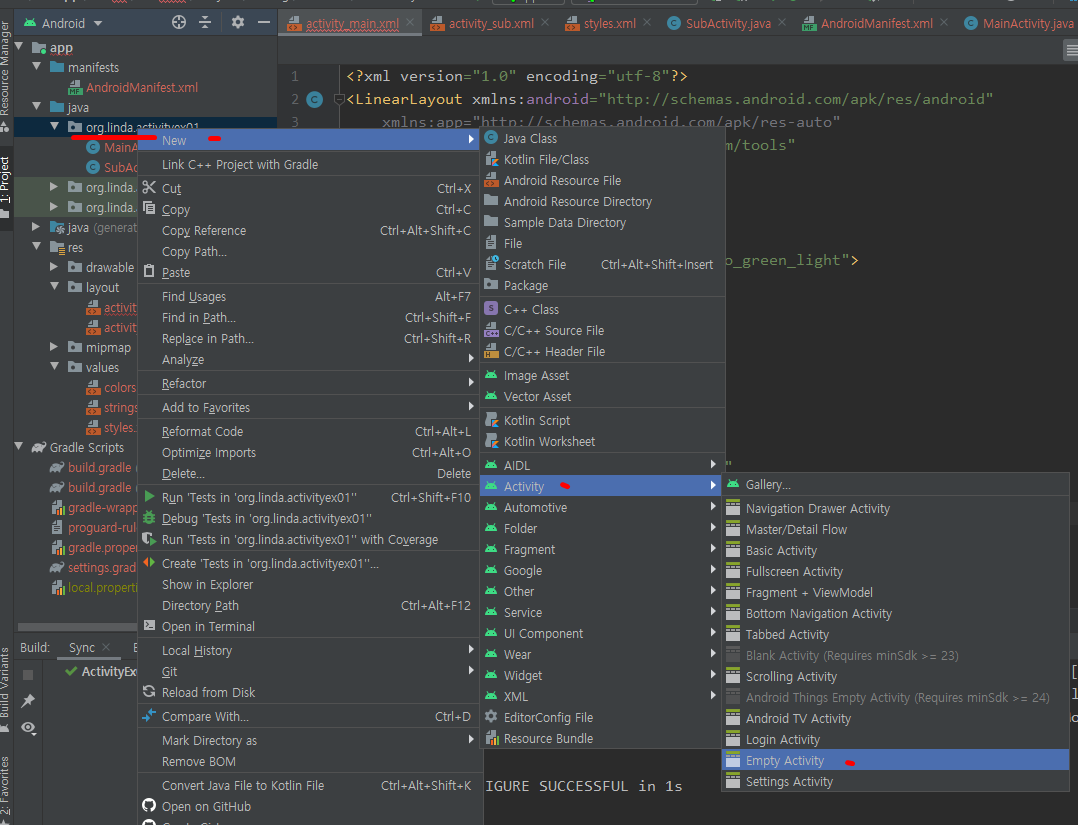
Task: Click Paste in the context menu
Action: tap(308, 272)
